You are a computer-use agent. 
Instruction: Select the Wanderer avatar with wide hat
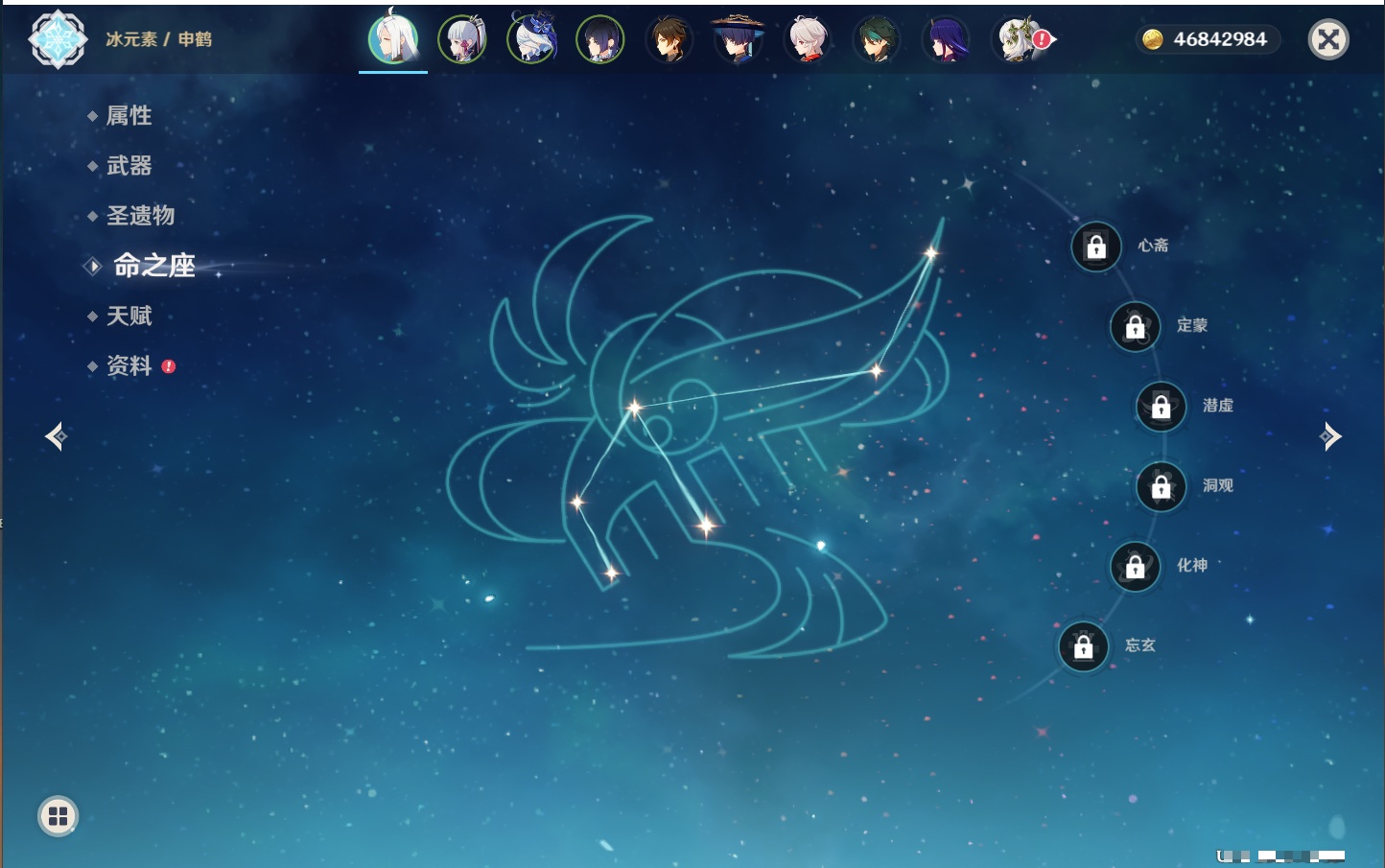click(738, 39)
